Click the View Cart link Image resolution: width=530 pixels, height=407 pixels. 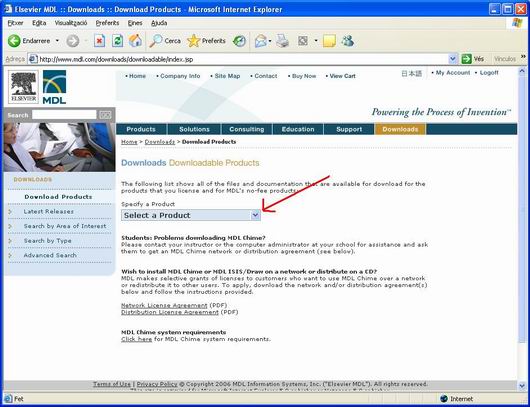tap(342, 76)
